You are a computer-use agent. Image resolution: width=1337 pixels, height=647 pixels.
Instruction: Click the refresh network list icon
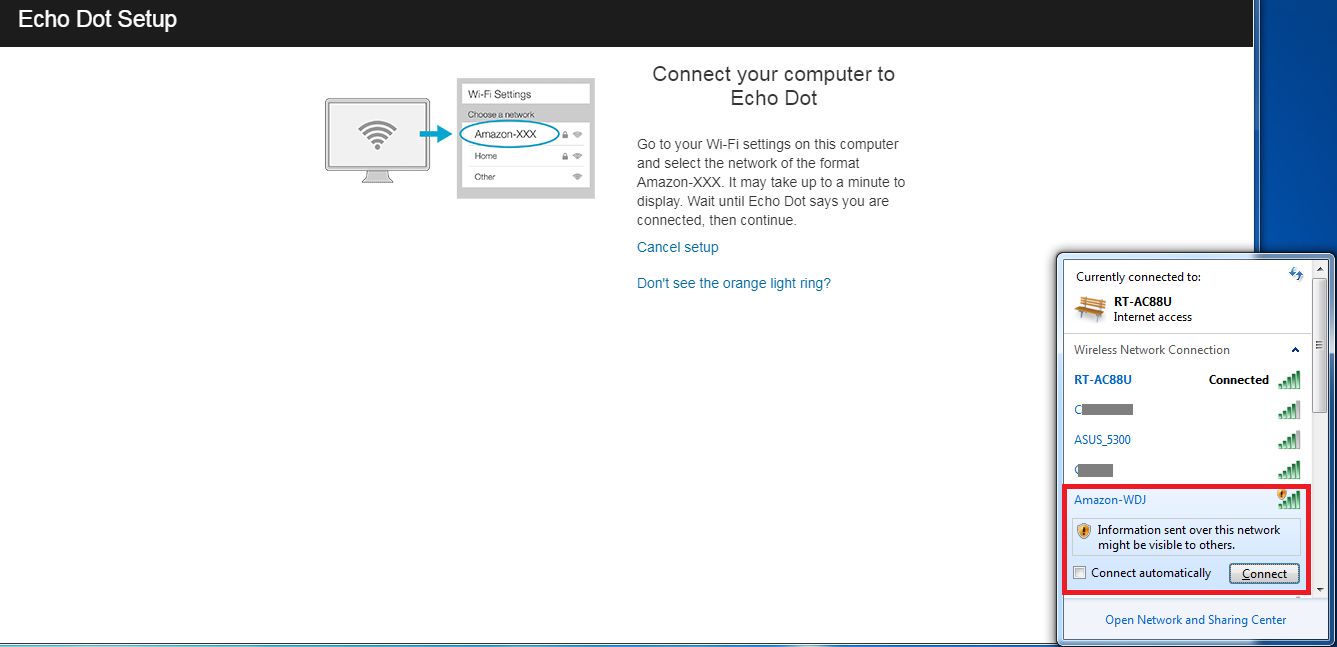[1296, 273]
